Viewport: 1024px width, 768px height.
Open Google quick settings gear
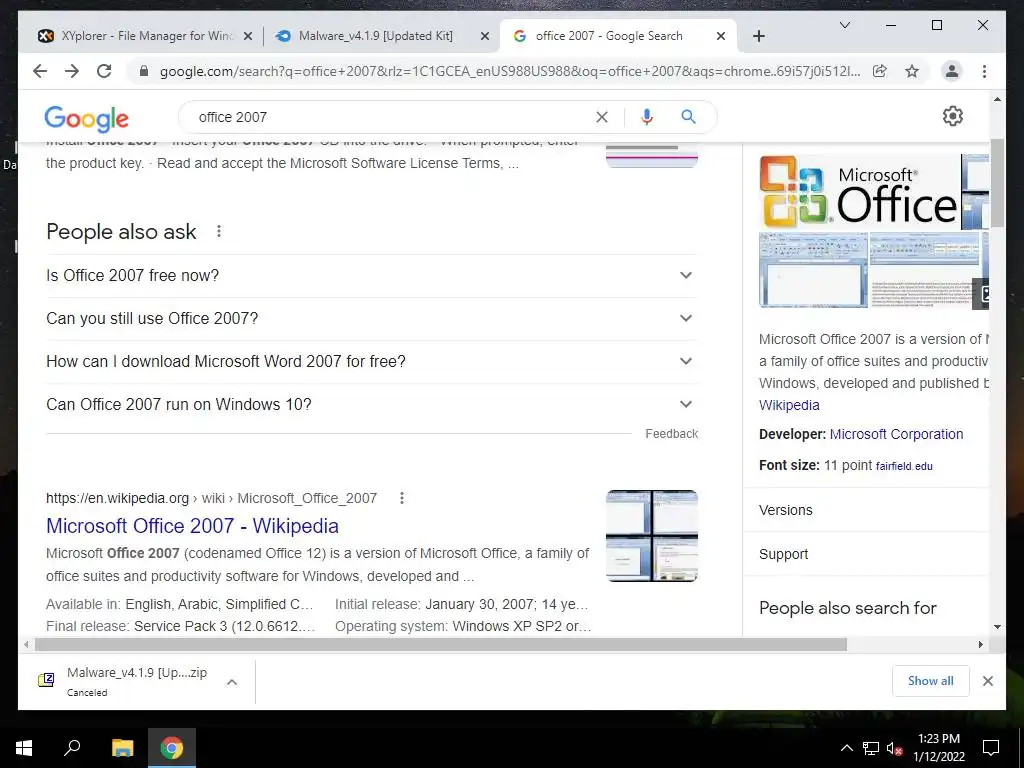pos(953,116)
